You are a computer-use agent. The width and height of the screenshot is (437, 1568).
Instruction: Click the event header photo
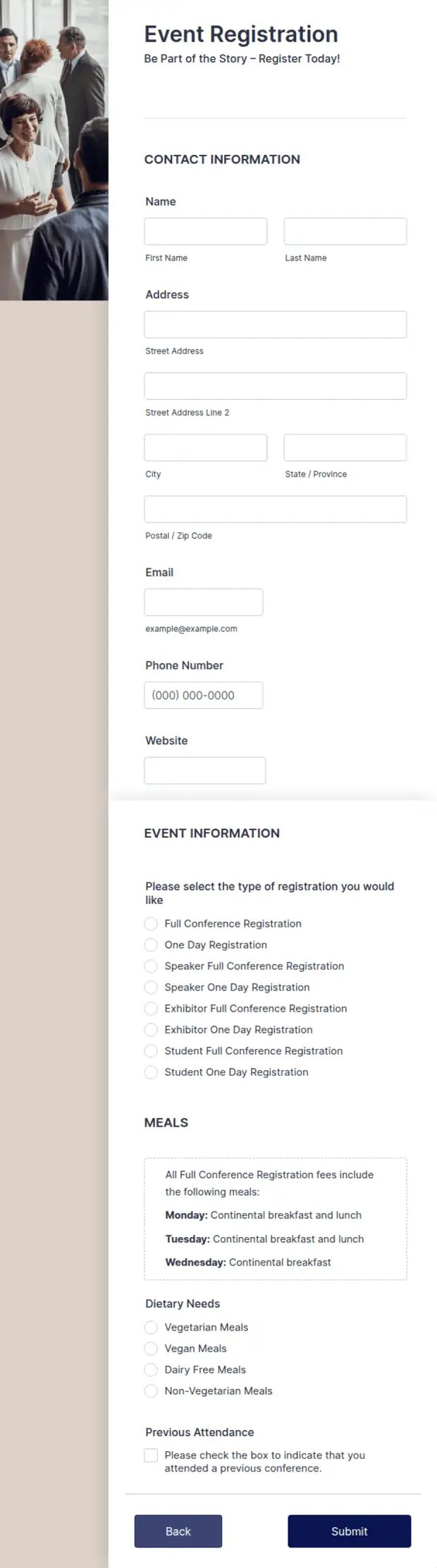(54, 150)
